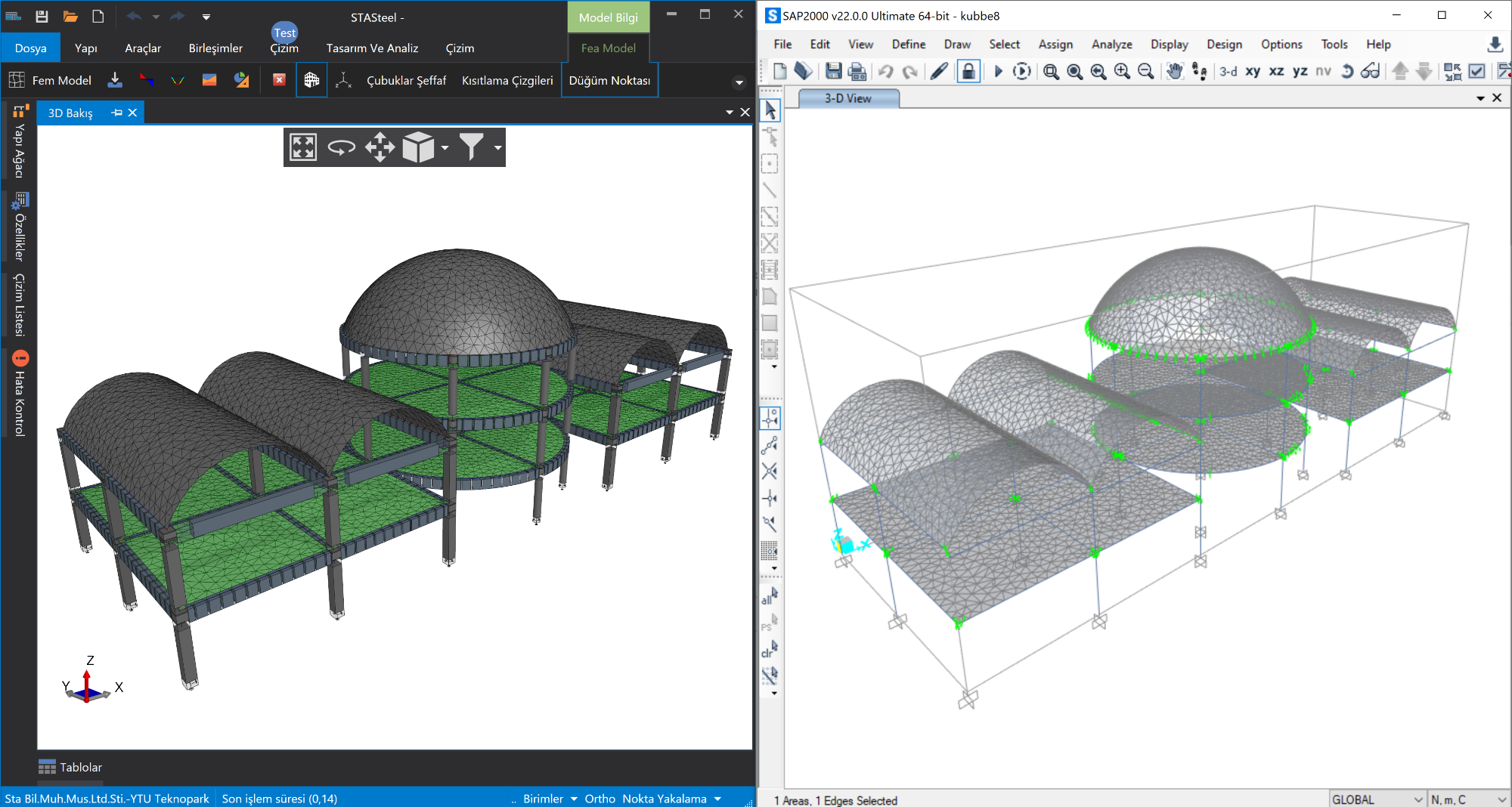
Task: Click the red X delete icon in Fem toolbar
Action: click(x=279, y=80)
